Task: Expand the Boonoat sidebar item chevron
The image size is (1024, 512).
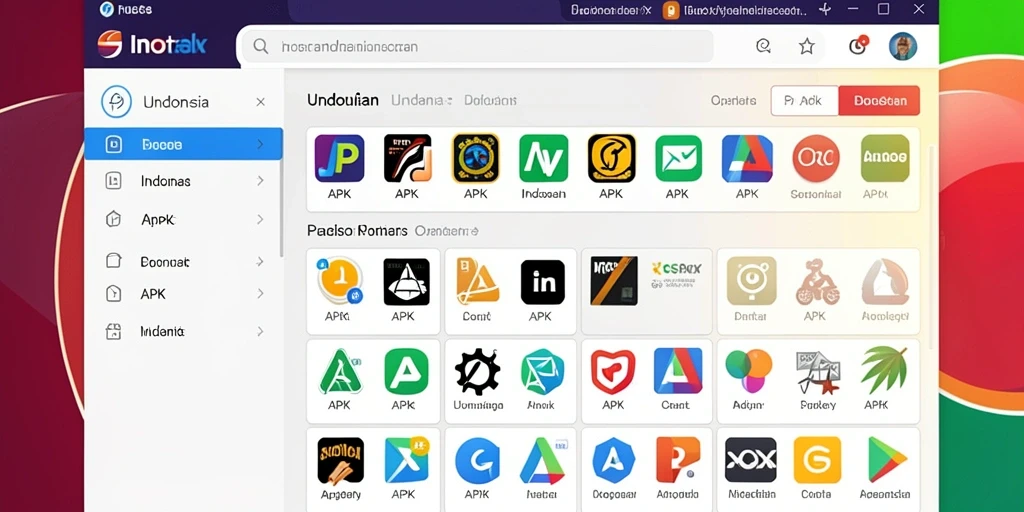Action: (260, 262)
